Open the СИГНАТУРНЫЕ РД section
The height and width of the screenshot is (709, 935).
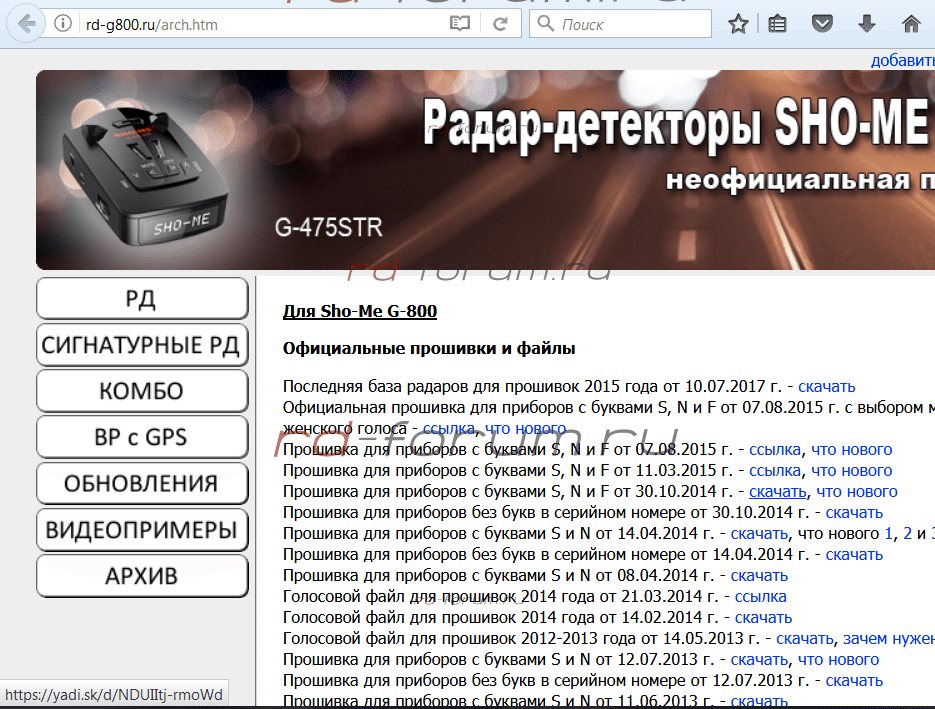pyautogui.click(x=142, y=345)
